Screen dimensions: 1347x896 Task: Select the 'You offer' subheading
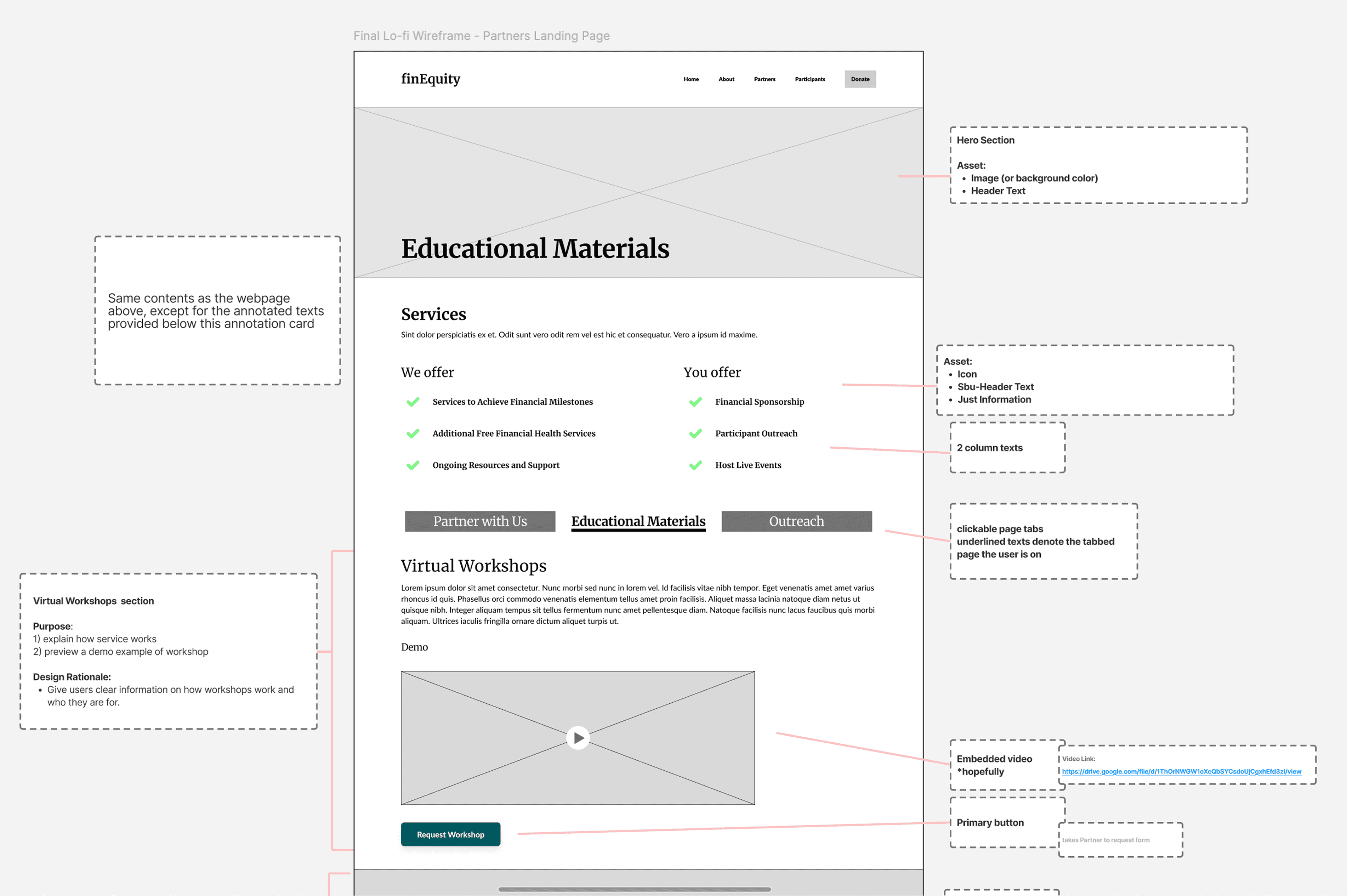(712, 373)
